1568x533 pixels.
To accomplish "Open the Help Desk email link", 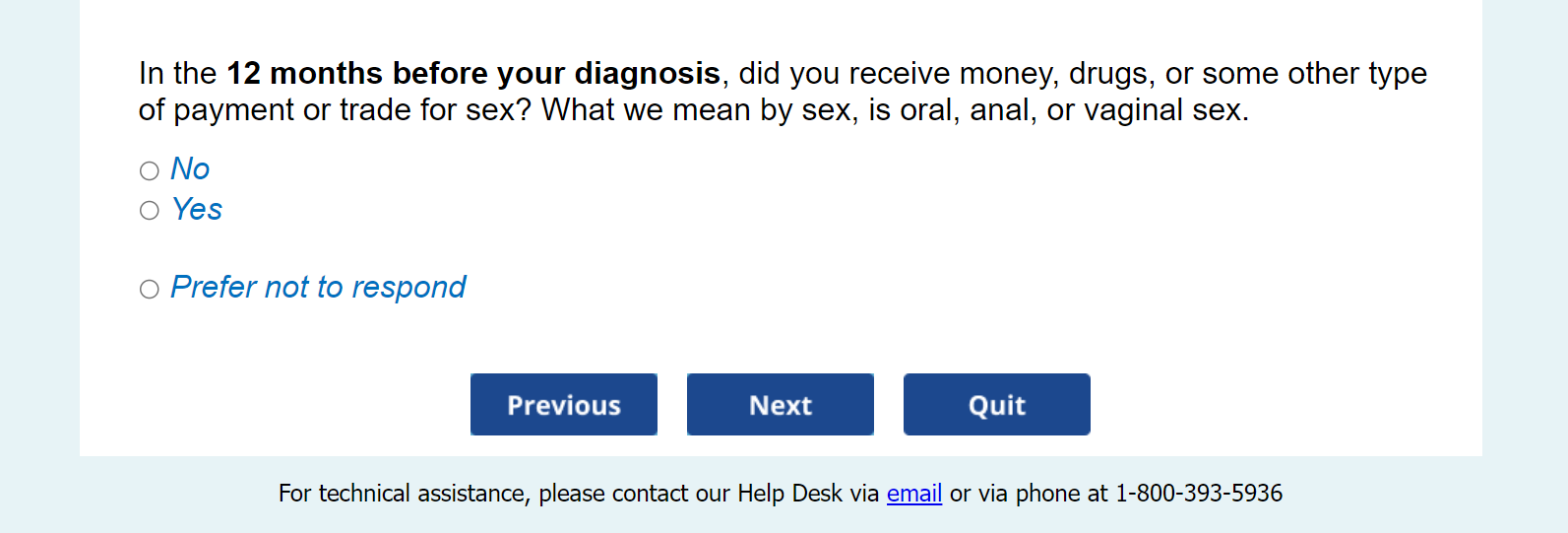I will (x=914, y=494).
